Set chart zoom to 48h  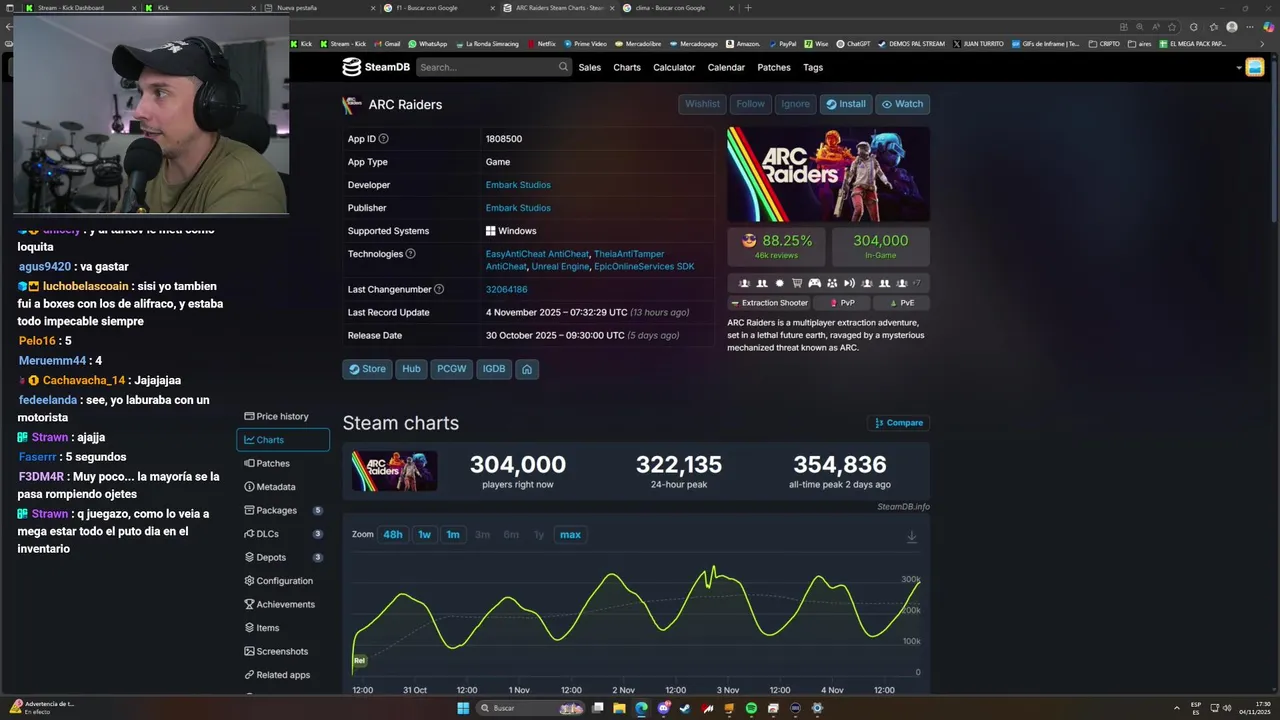tap(393, 535)
